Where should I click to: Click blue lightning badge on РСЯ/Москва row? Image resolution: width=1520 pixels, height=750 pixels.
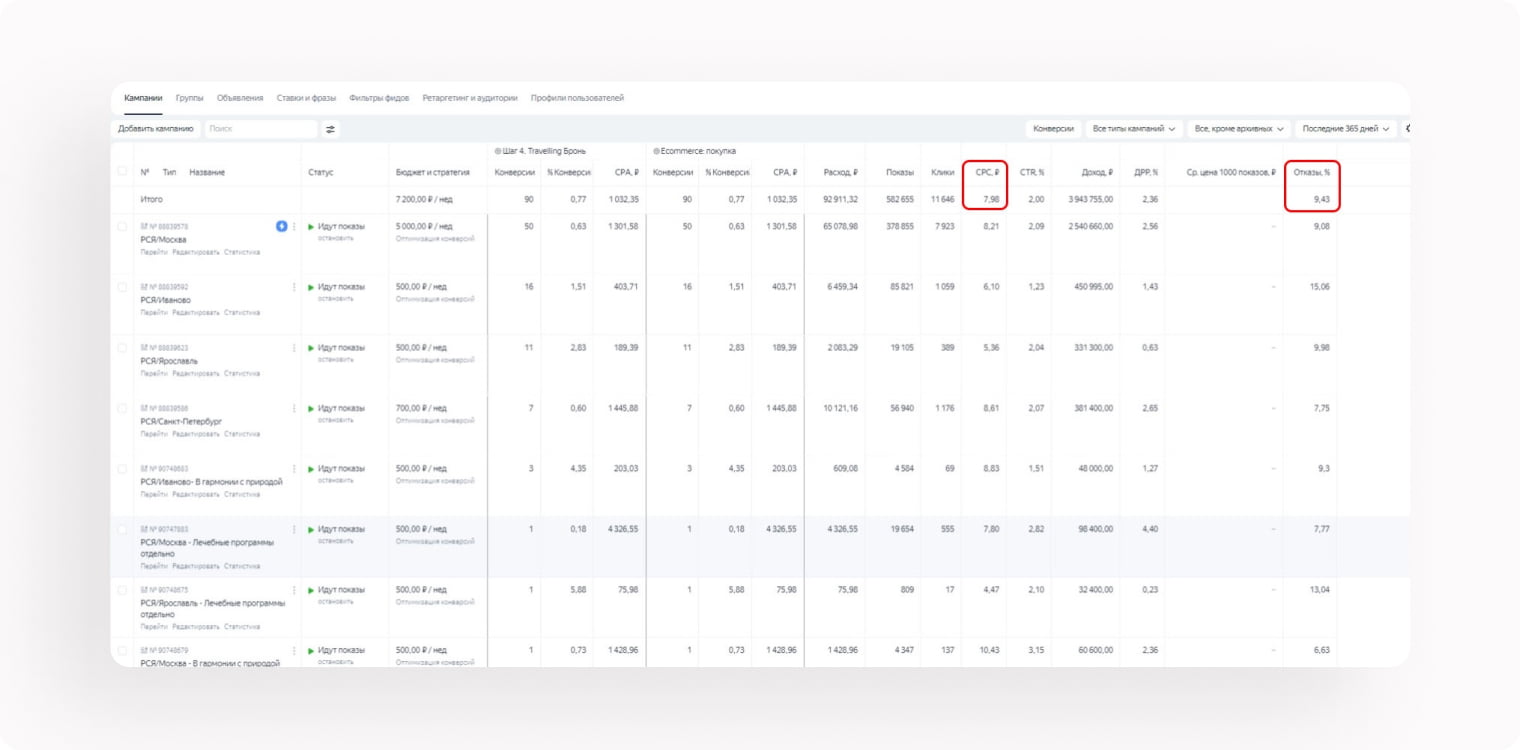pos(282,227)
